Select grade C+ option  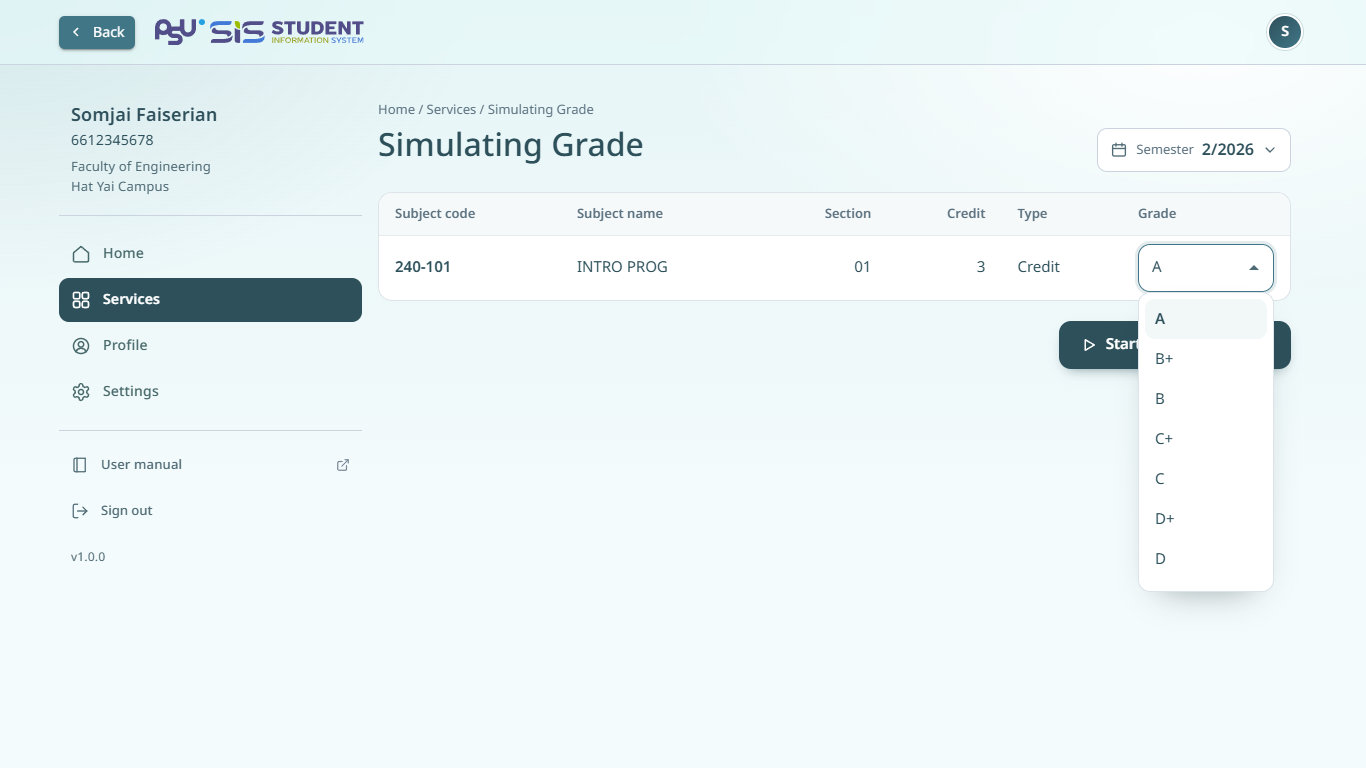pyautogui.click(x=1206, y=439)
